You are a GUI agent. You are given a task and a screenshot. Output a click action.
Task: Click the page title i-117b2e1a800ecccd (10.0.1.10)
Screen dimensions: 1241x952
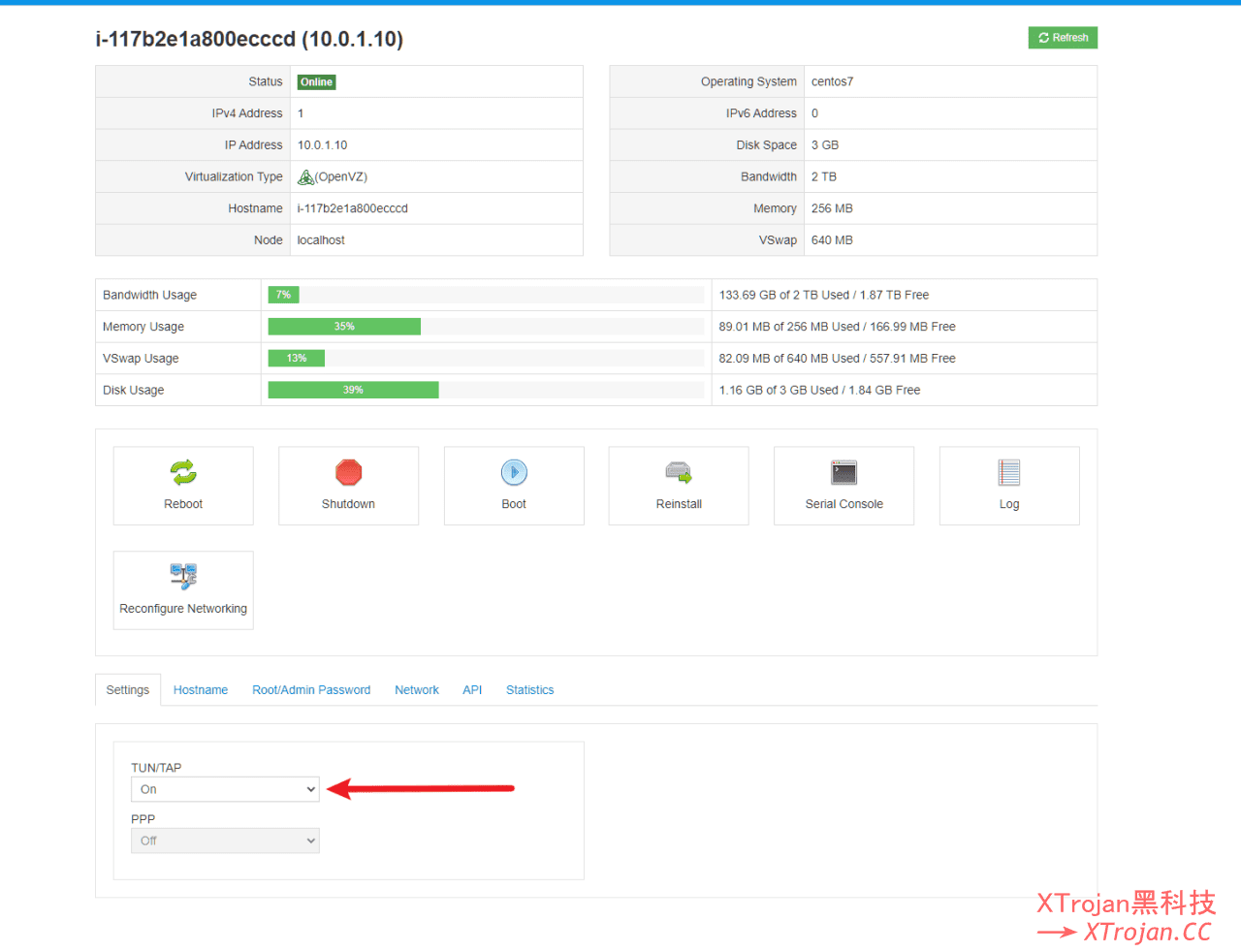pos(249,39)
